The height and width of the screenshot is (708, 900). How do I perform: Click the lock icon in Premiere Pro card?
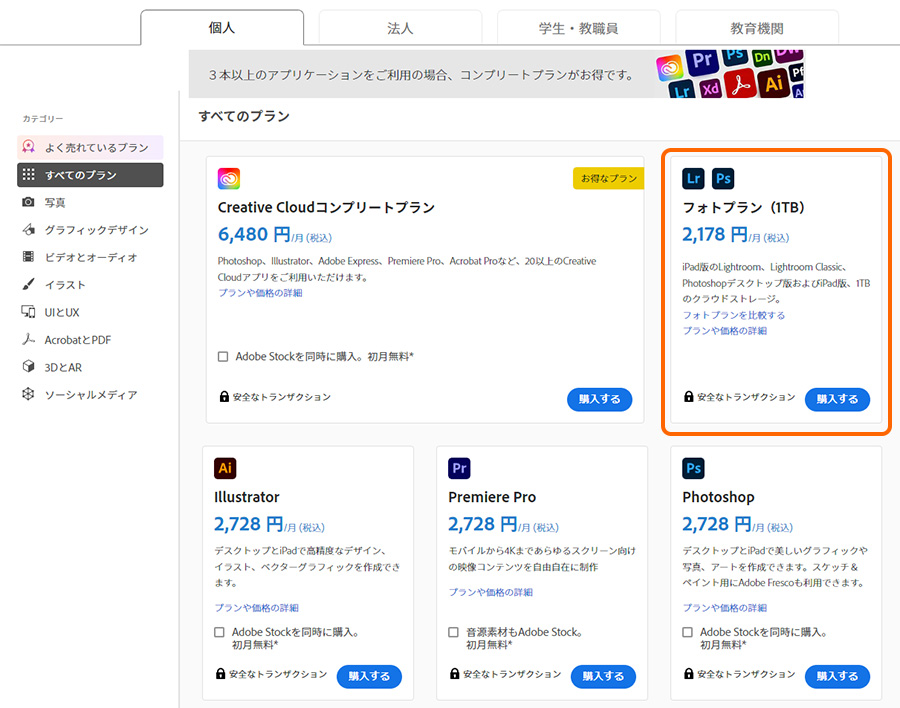pos(455,674)
